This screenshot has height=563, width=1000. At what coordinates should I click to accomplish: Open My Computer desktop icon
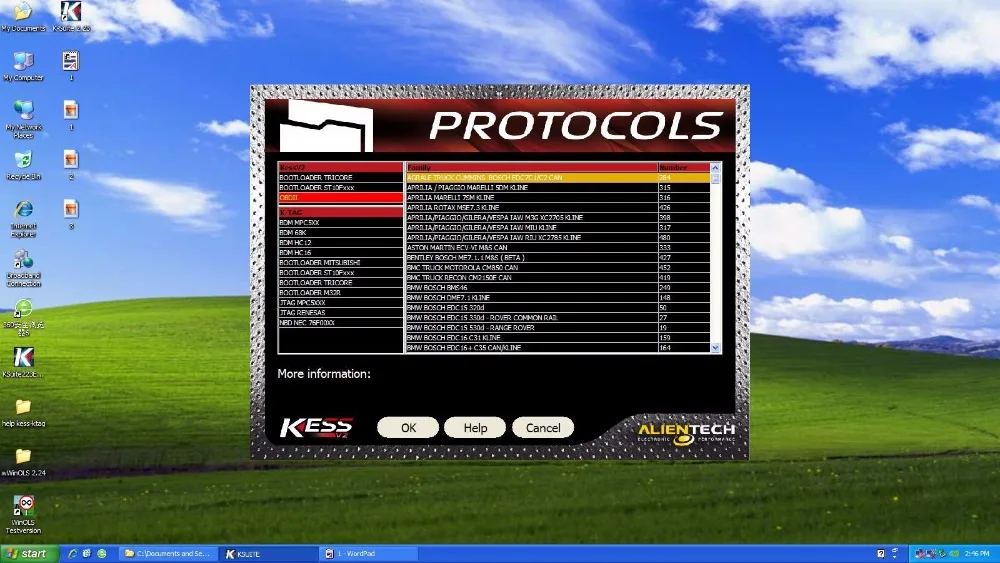[x=23, y=66]
